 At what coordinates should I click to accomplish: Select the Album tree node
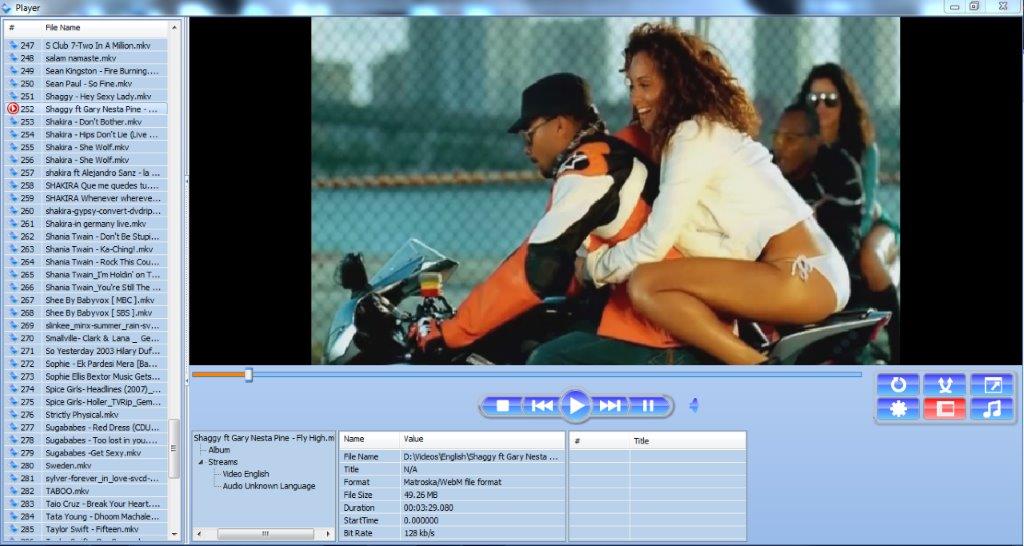point(219,450)
